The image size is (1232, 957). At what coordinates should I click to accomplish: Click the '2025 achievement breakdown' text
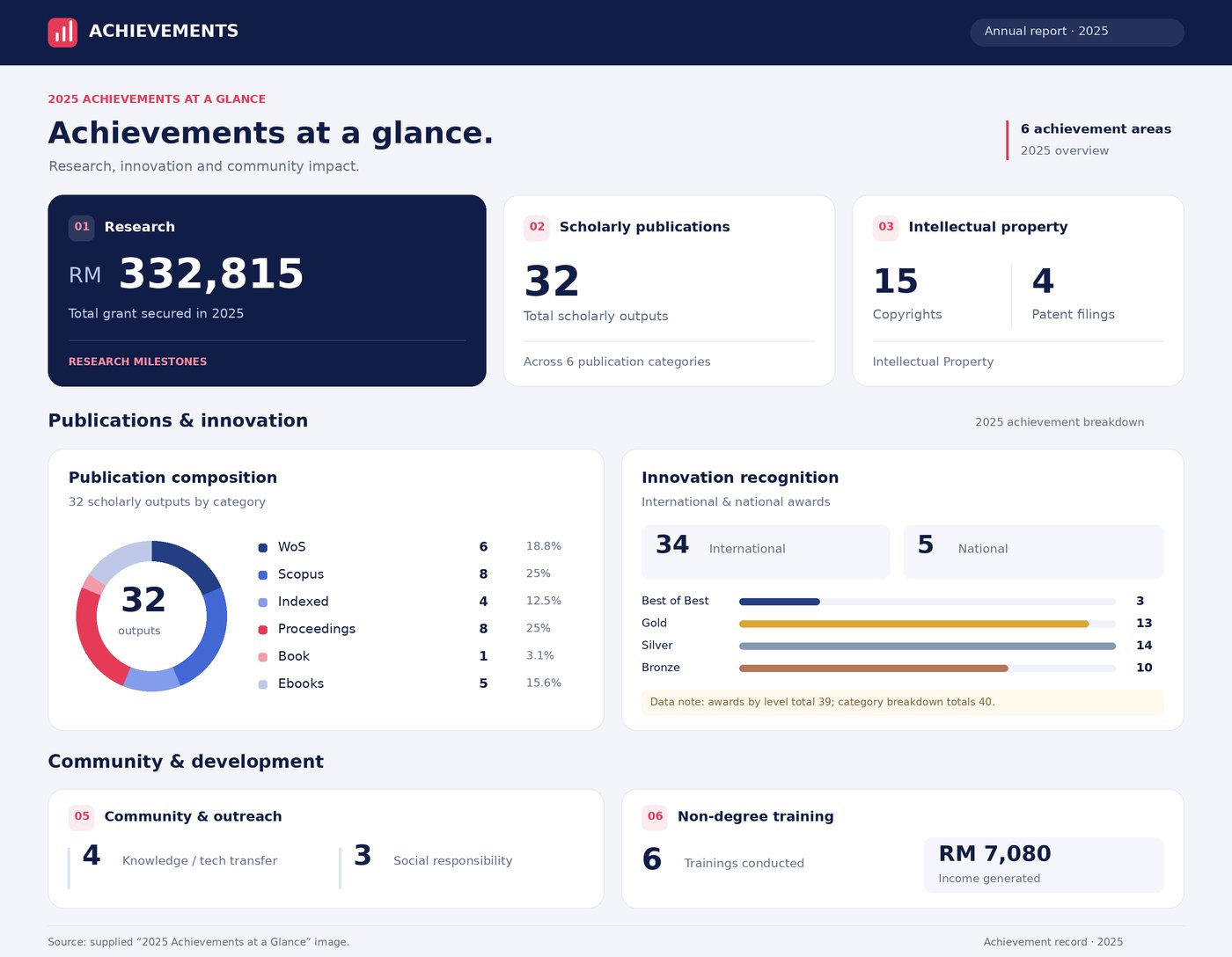[1060, 422]
